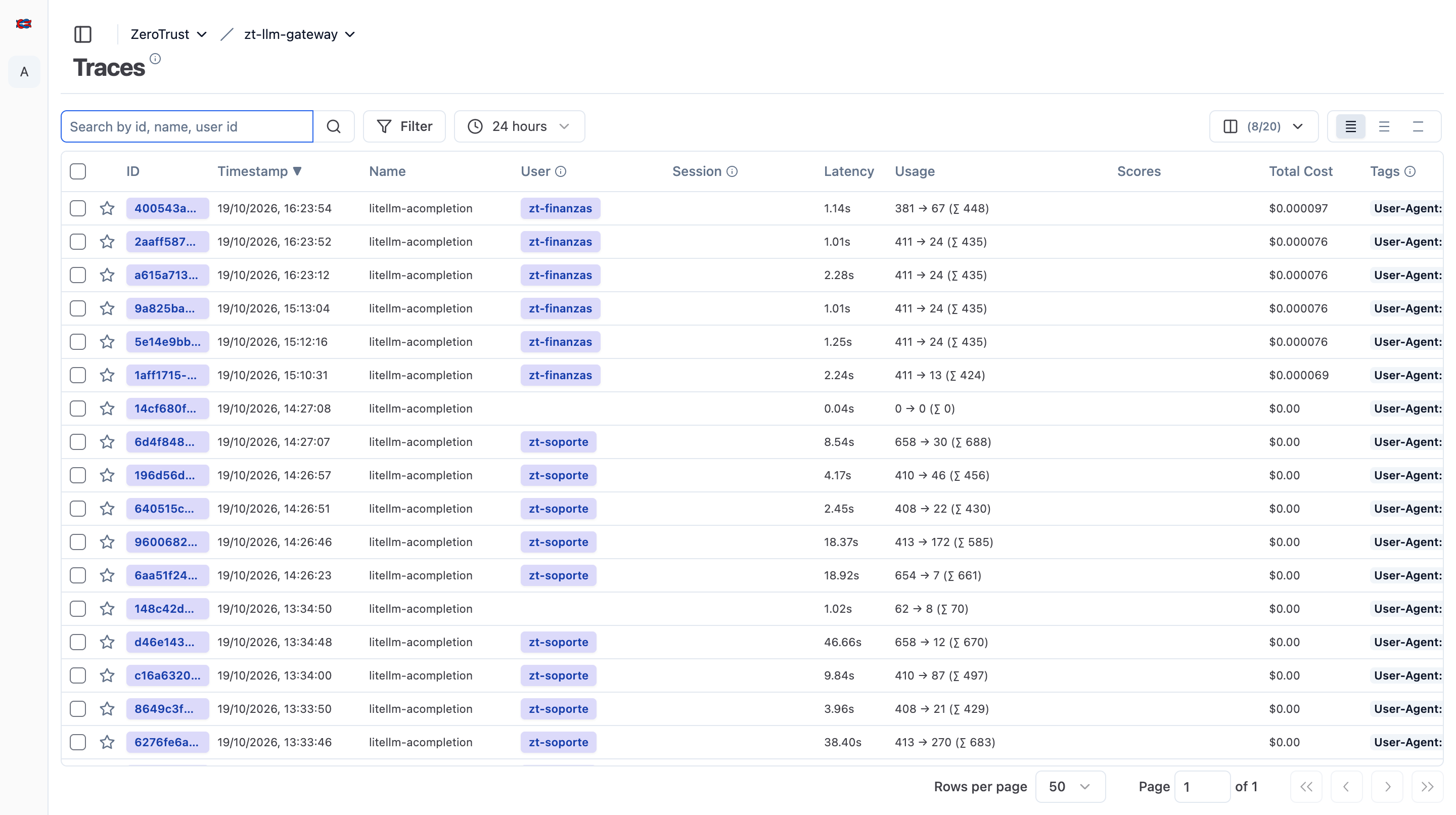1456x815 pixels.
Task: Open the zt-llm-gateway project dropdown
Action: pos(300,34)
